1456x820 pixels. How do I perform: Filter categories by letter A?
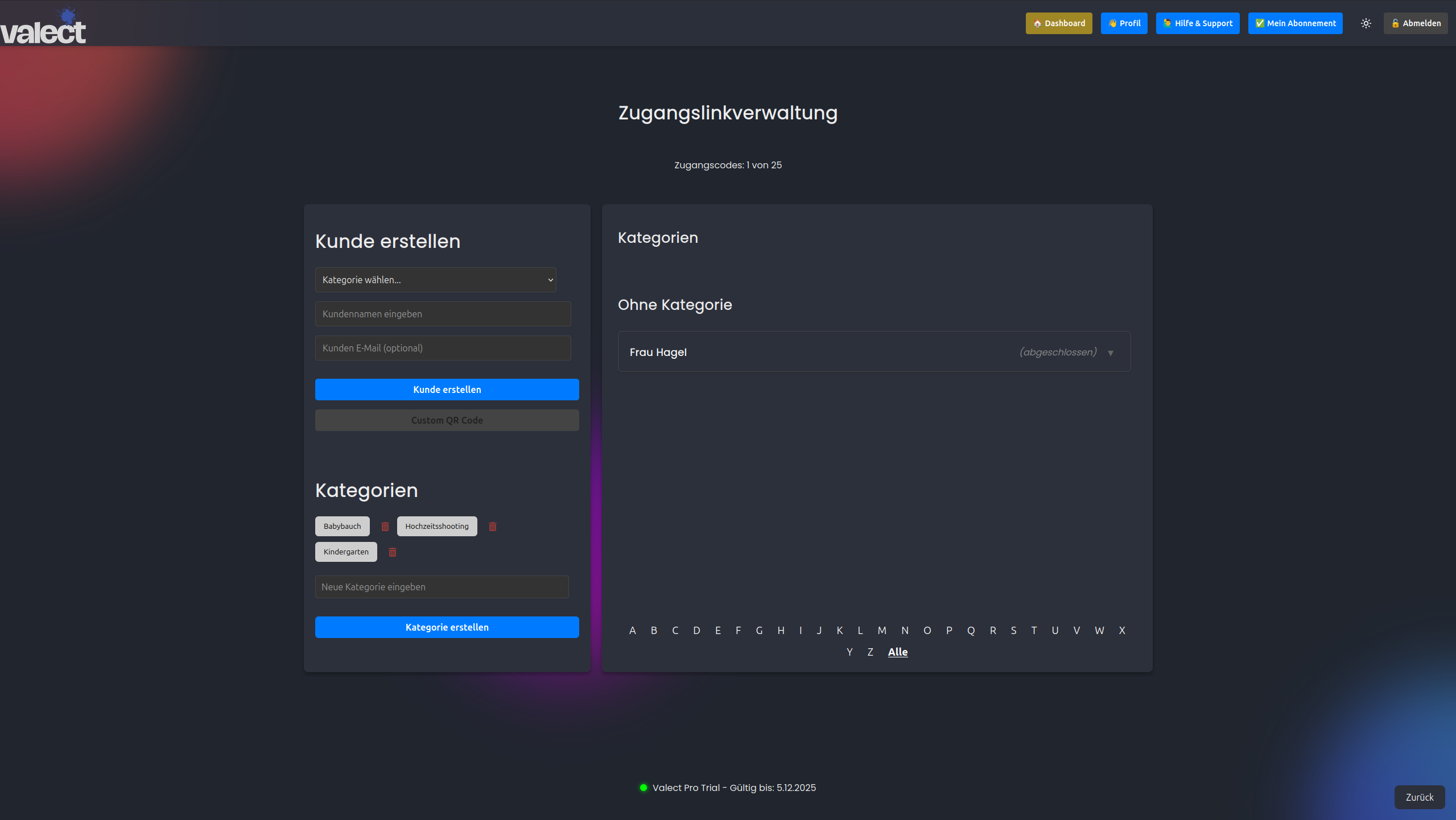click(x=632, y=630)
